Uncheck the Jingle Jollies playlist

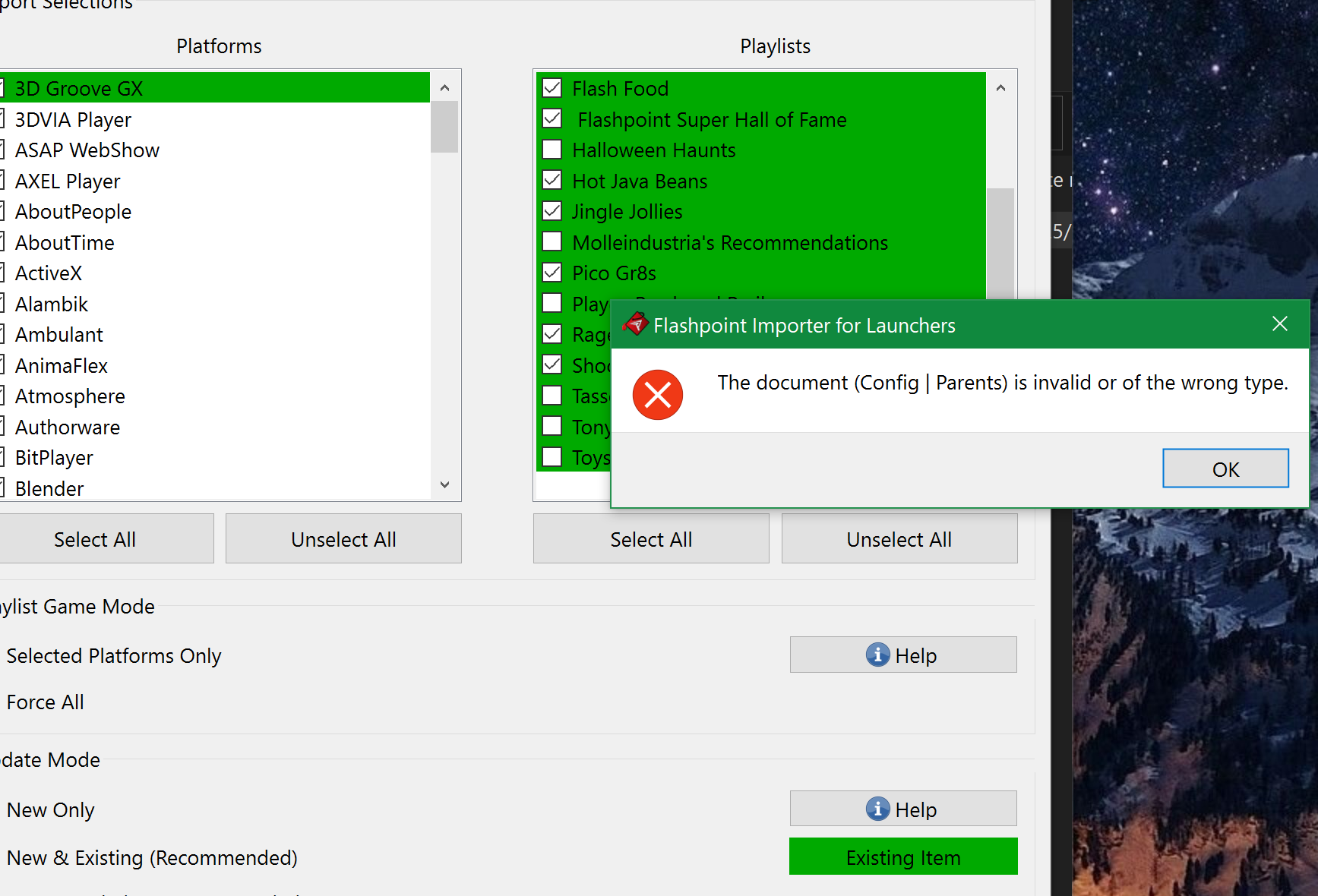pyautogui.click(x=552, y=211)
